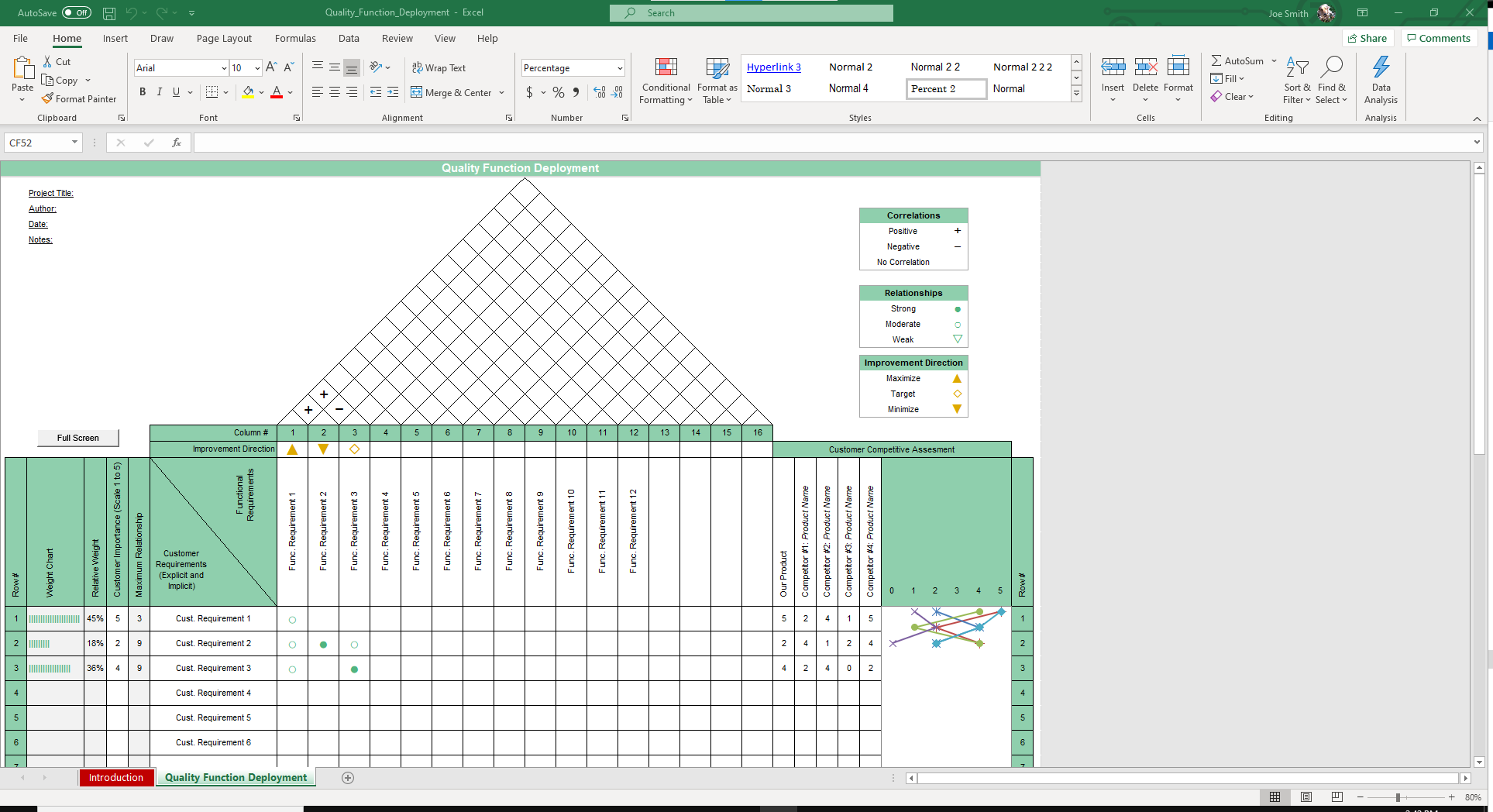Image resolution: width=1493 pixels, height=812 pixels.
Task: Switch to the Introduction sheet tab
Action: (115, 778)
